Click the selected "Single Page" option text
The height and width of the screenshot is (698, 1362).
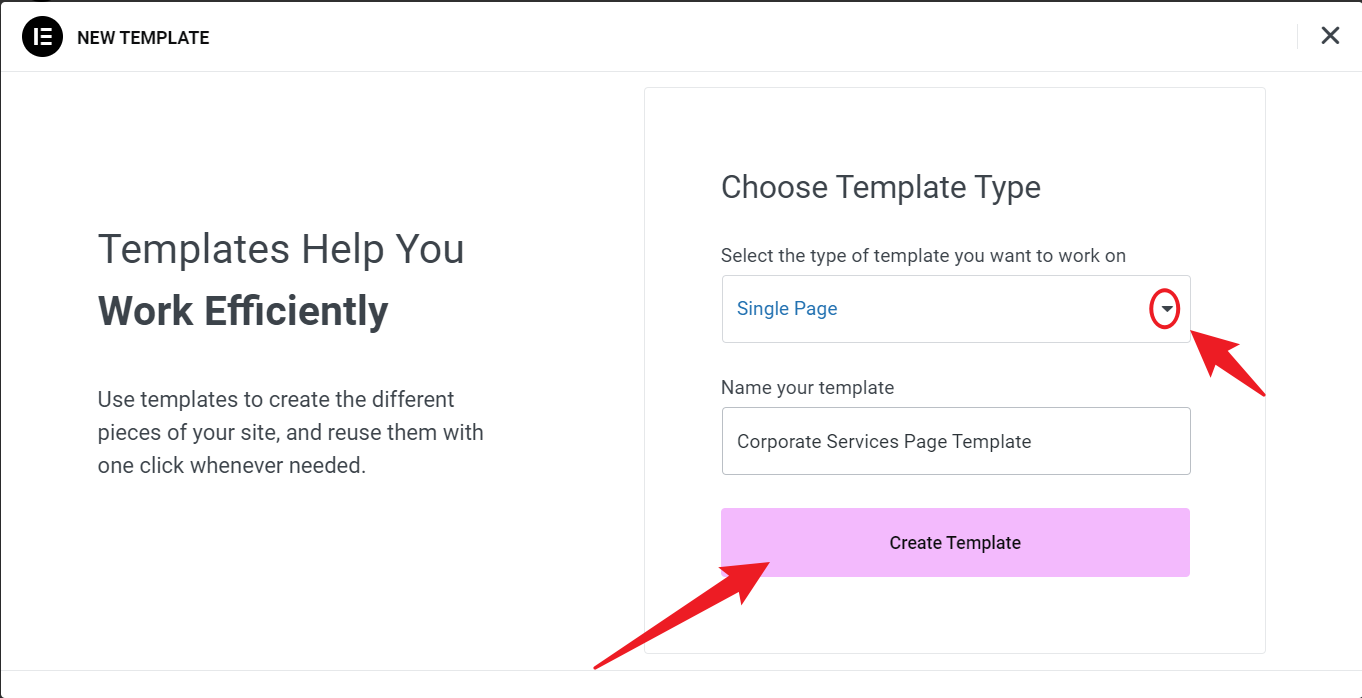tap(787, 309)
